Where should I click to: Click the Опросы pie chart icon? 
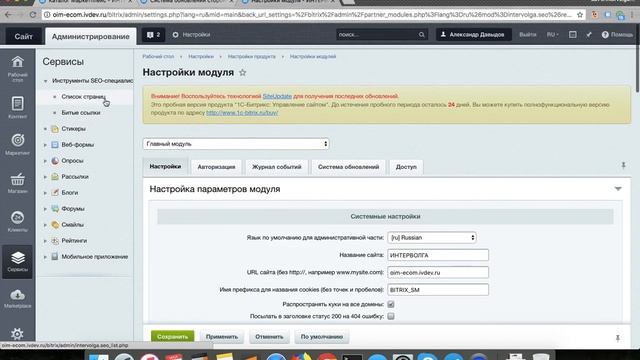point(55,161)
